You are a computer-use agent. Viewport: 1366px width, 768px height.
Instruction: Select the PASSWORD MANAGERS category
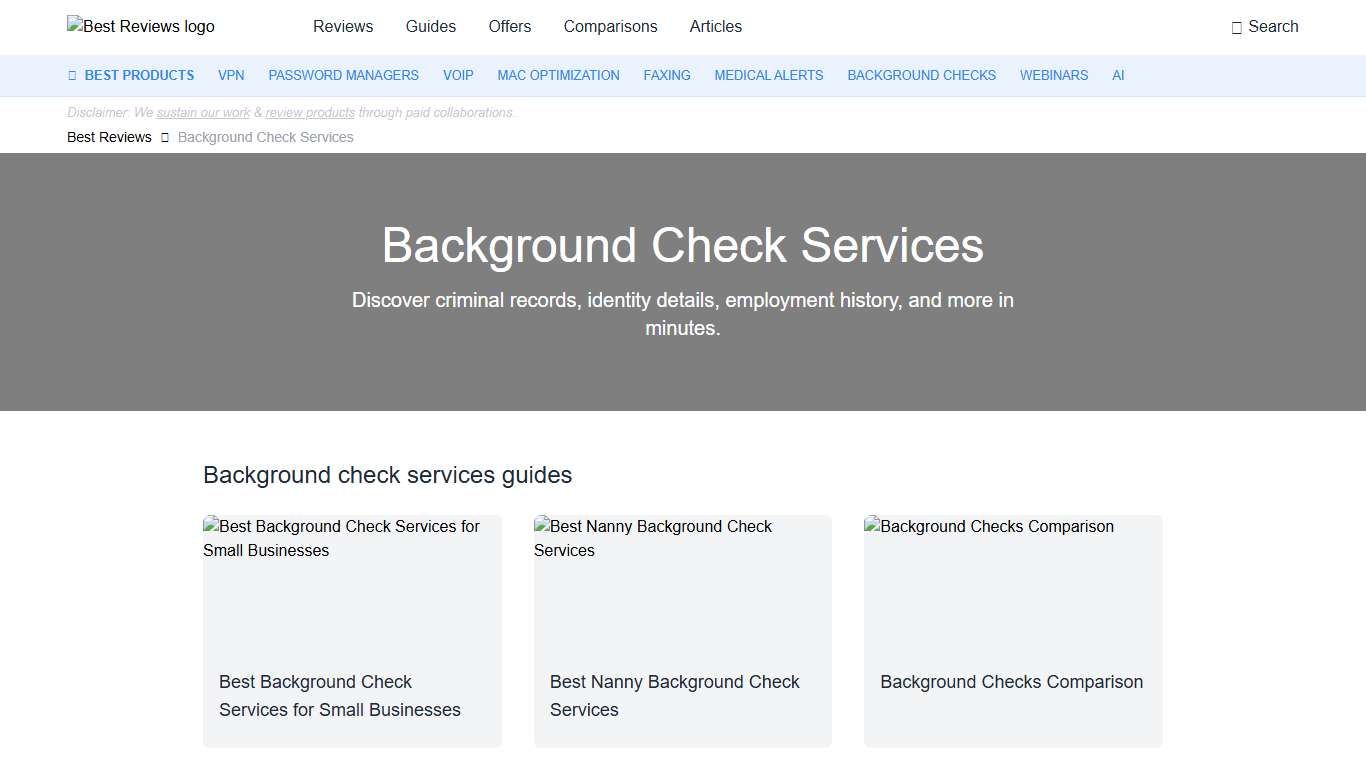(343, 75)
